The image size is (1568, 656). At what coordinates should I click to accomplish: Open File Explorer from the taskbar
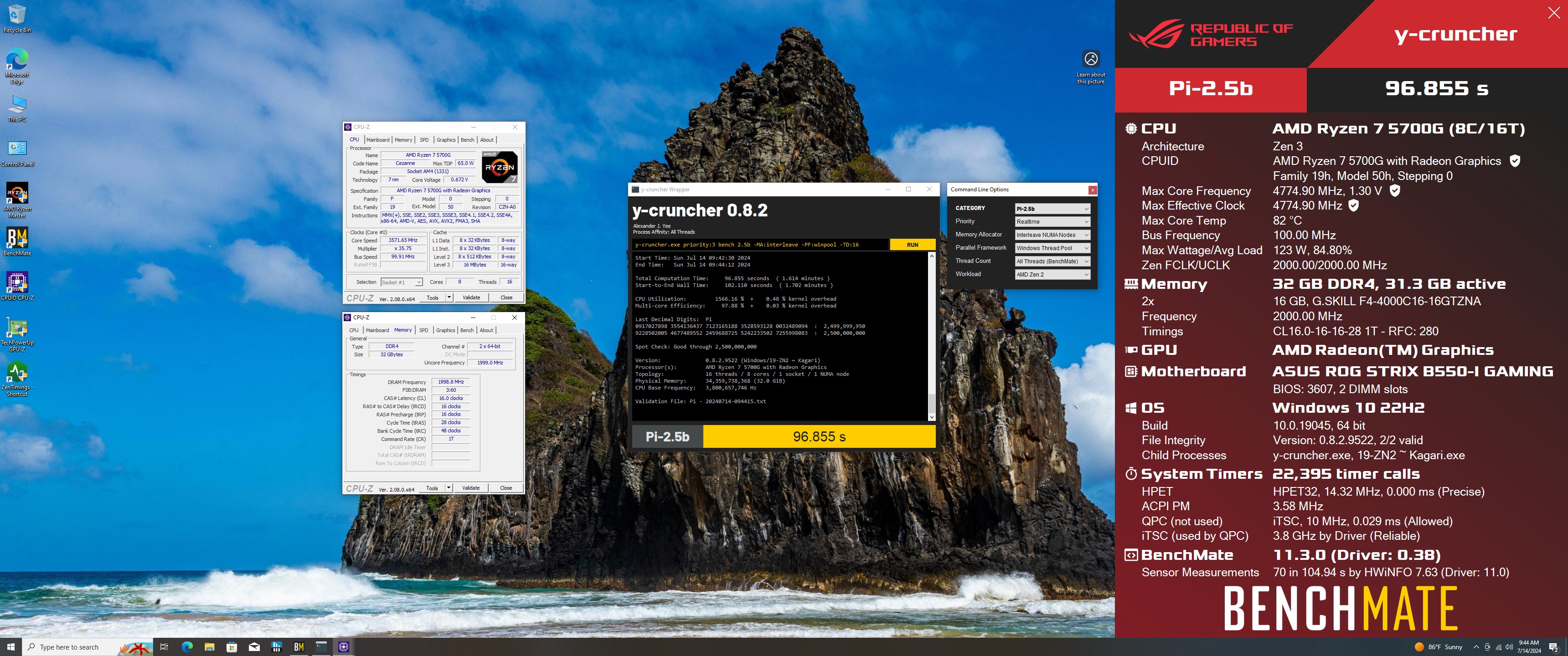pyautogui.click(x=209, y=647)
